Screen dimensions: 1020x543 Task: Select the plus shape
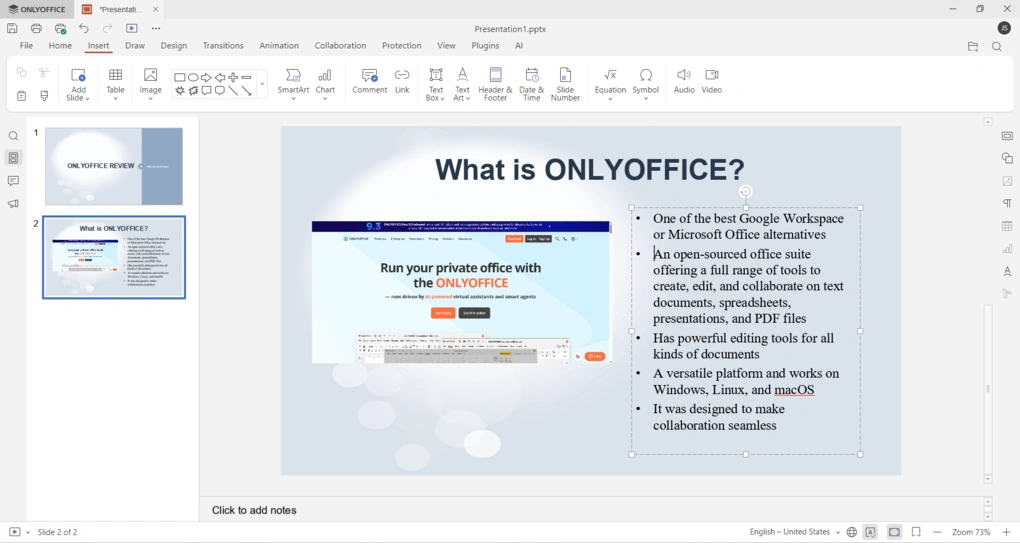(x=233, y=77)
